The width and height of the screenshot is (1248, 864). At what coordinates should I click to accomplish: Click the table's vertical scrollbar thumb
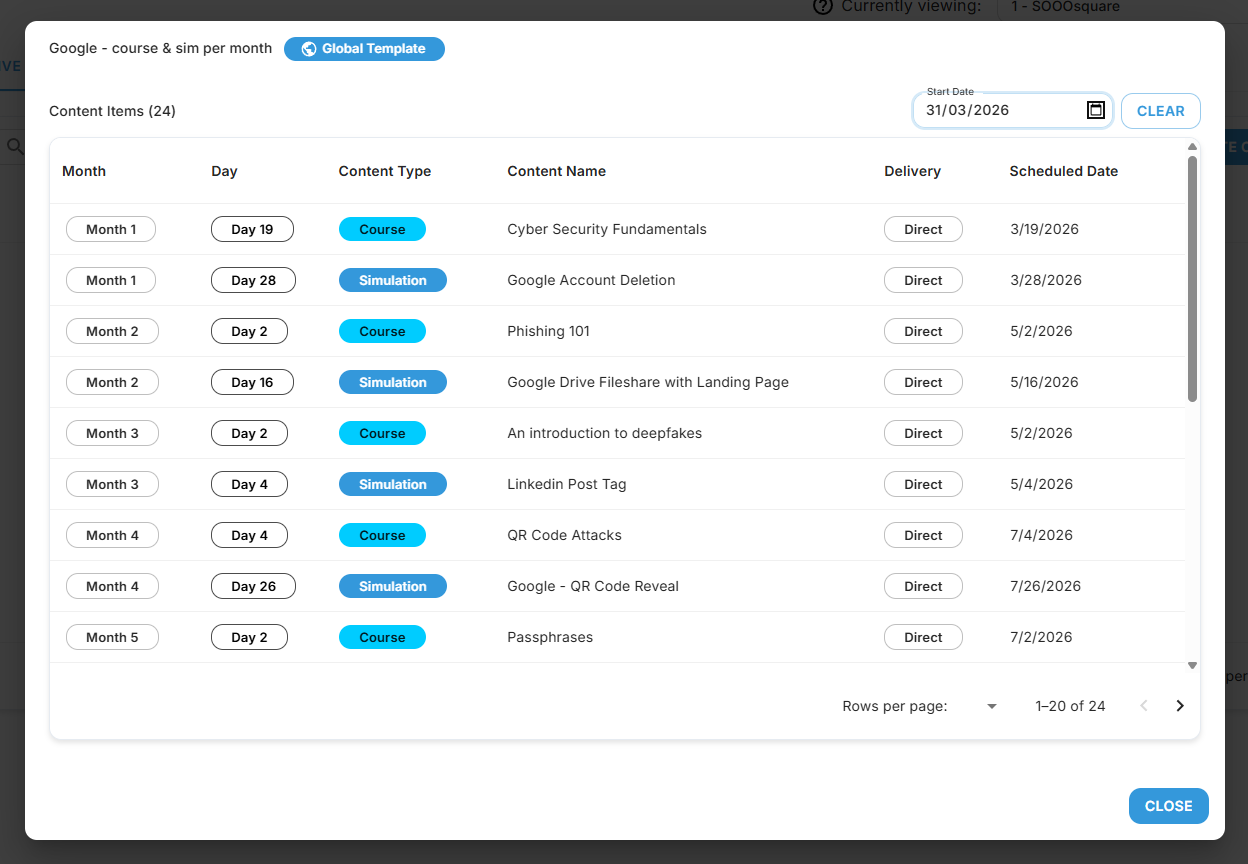(1192, 280)
